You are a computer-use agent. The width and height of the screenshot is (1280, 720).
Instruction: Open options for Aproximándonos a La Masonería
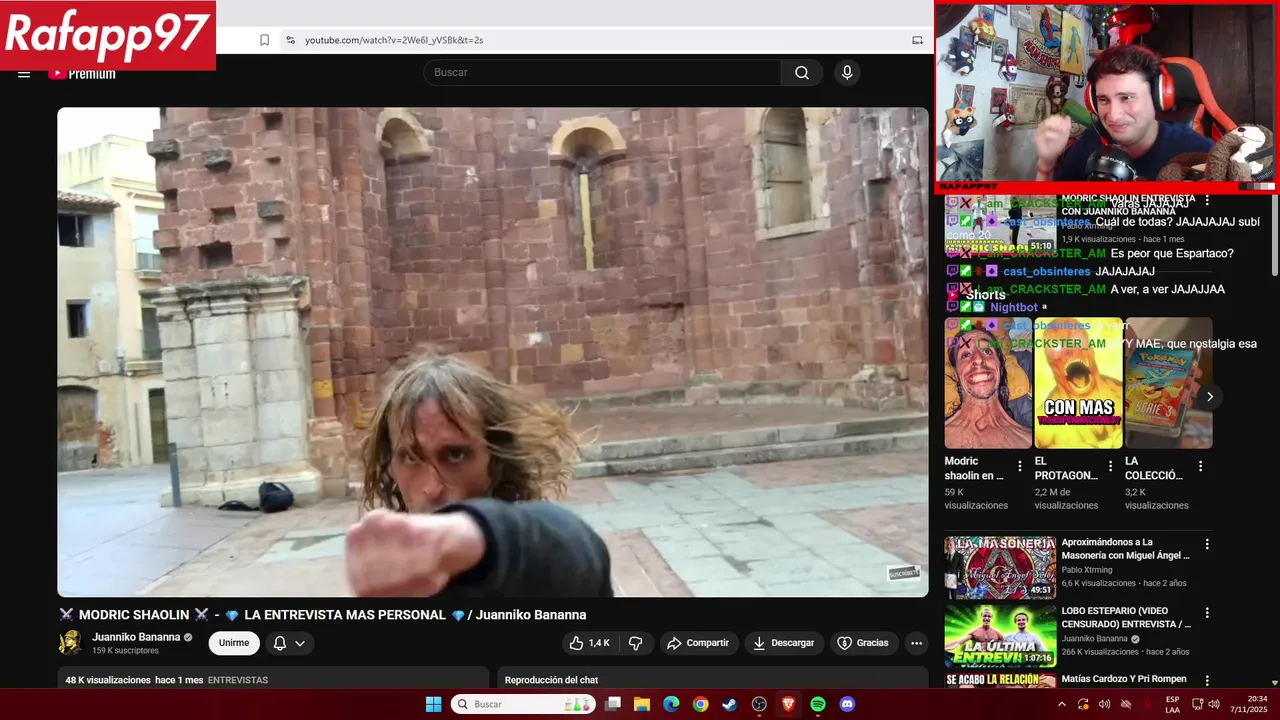[1207, 545]
